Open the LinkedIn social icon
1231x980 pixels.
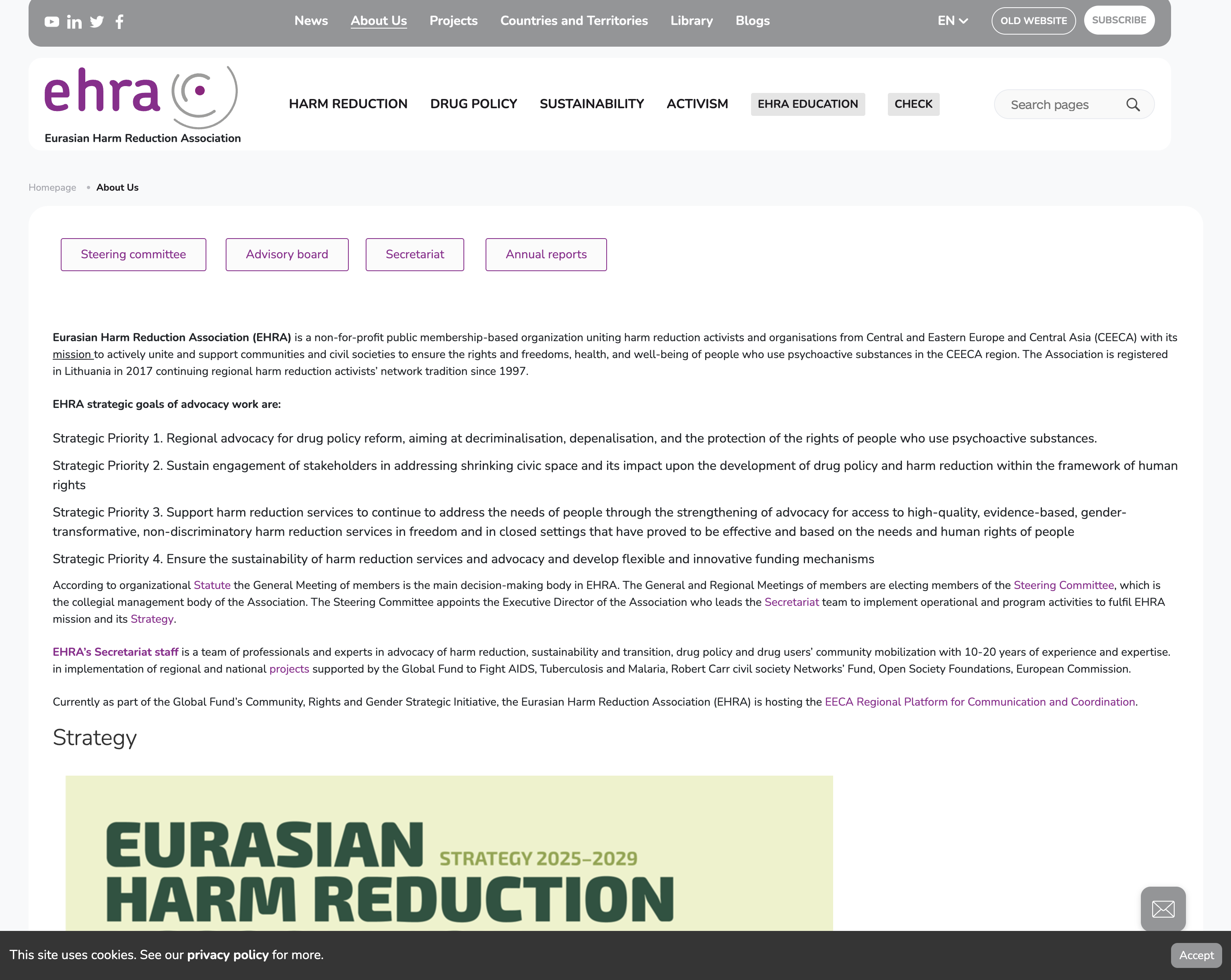pyautogui.click(x=74, y=22)
